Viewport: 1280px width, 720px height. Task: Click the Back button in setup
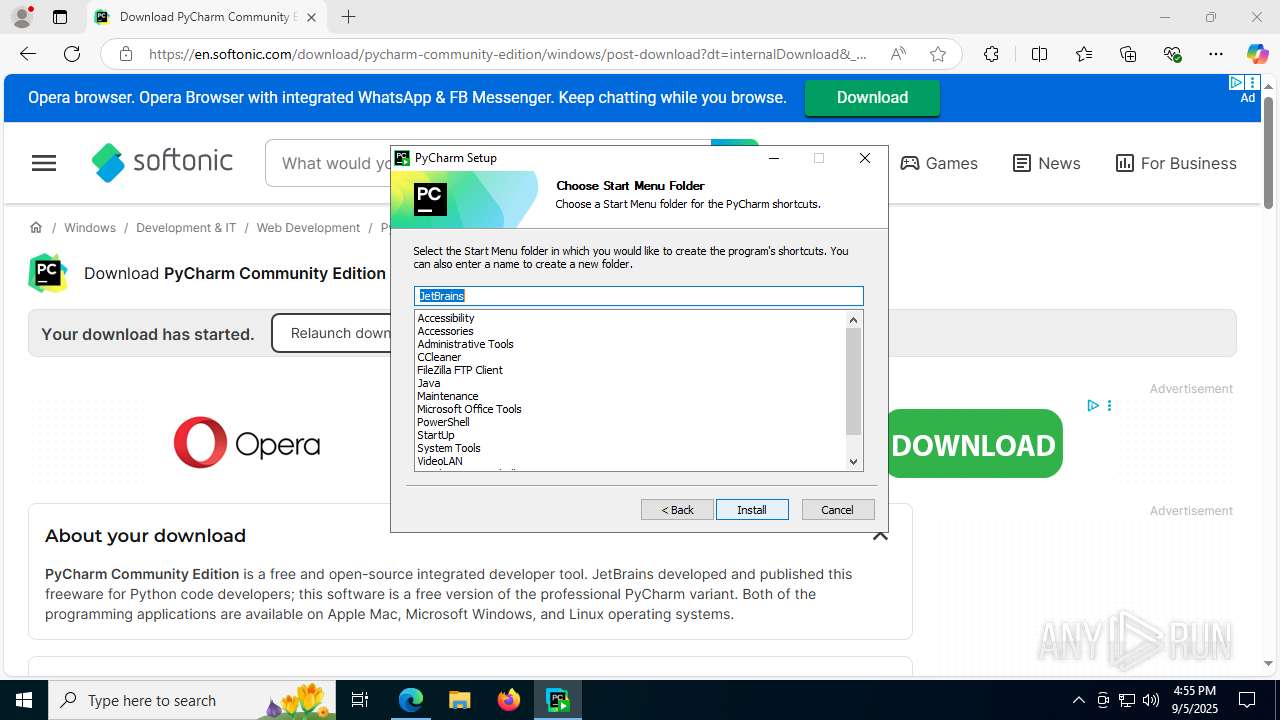[677, 510]
